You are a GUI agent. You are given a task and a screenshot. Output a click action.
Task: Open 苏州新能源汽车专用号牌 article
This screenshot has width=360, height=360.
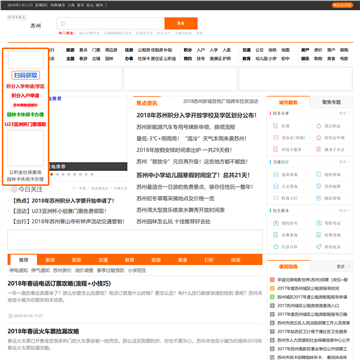186,127
